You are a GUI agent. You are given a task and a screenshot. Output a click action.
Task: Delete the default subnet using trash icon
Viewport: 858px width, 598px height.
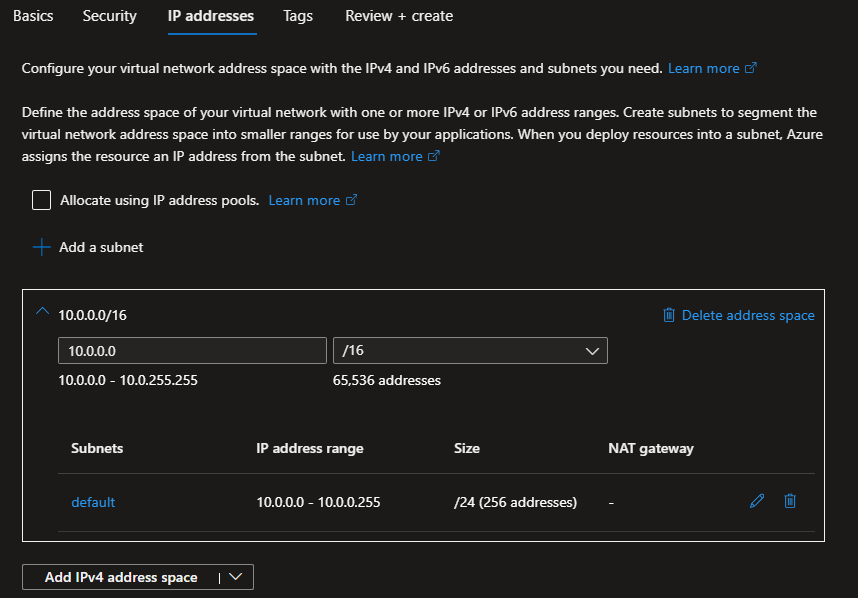point(790,501)
